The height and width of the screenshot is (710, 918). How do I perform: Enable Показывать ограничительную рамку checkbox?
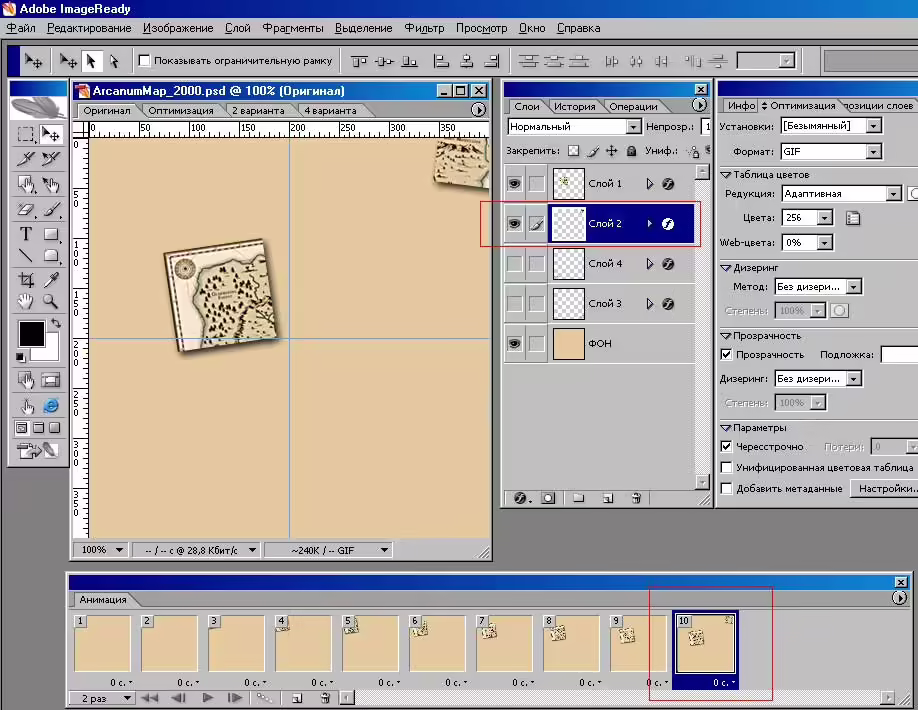coord(144,60)
